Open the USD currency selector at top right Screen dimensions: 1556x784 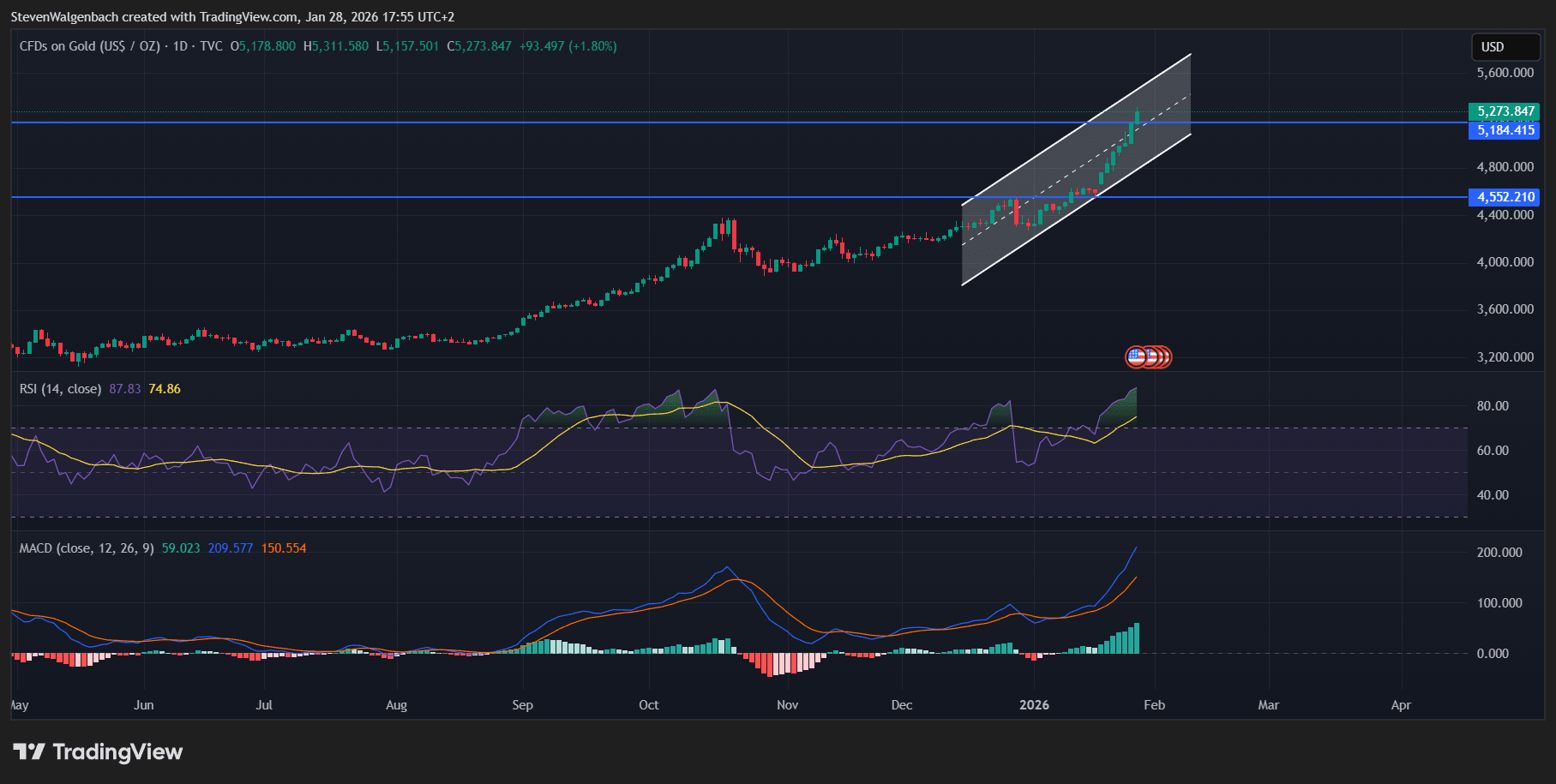click(x=1505, y=47)
